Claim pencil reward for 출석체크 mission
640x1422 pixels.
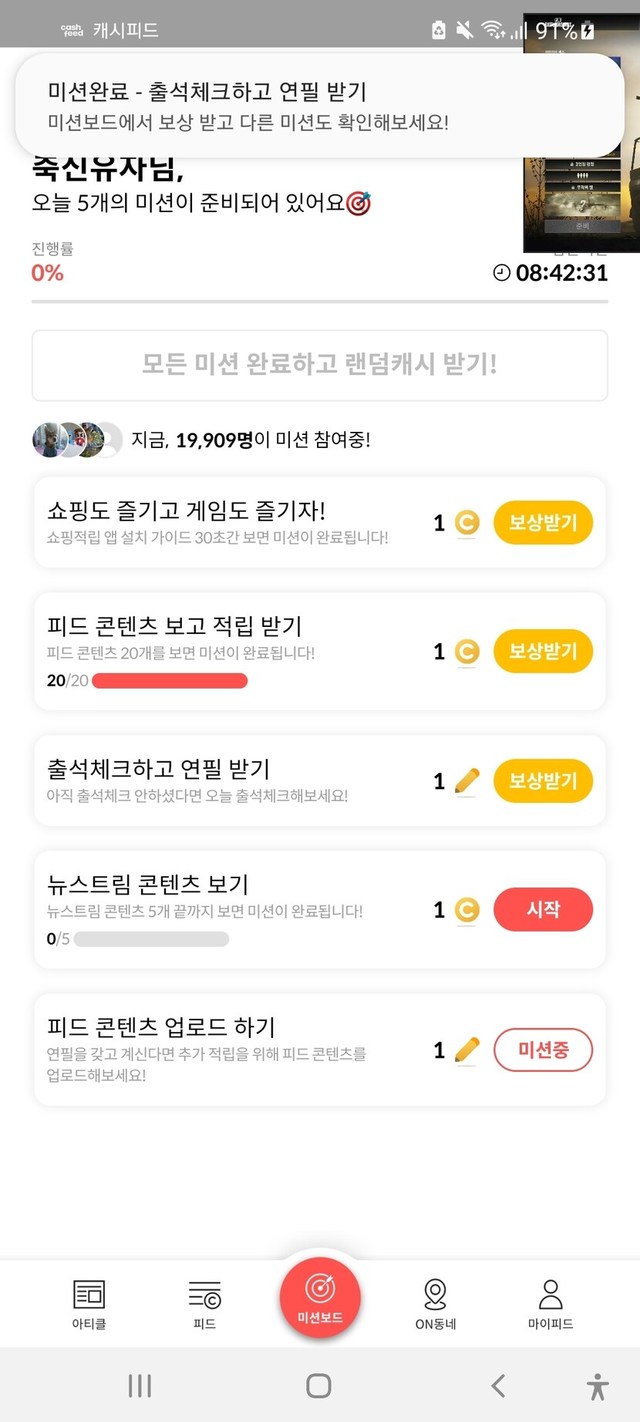(543, 781)
